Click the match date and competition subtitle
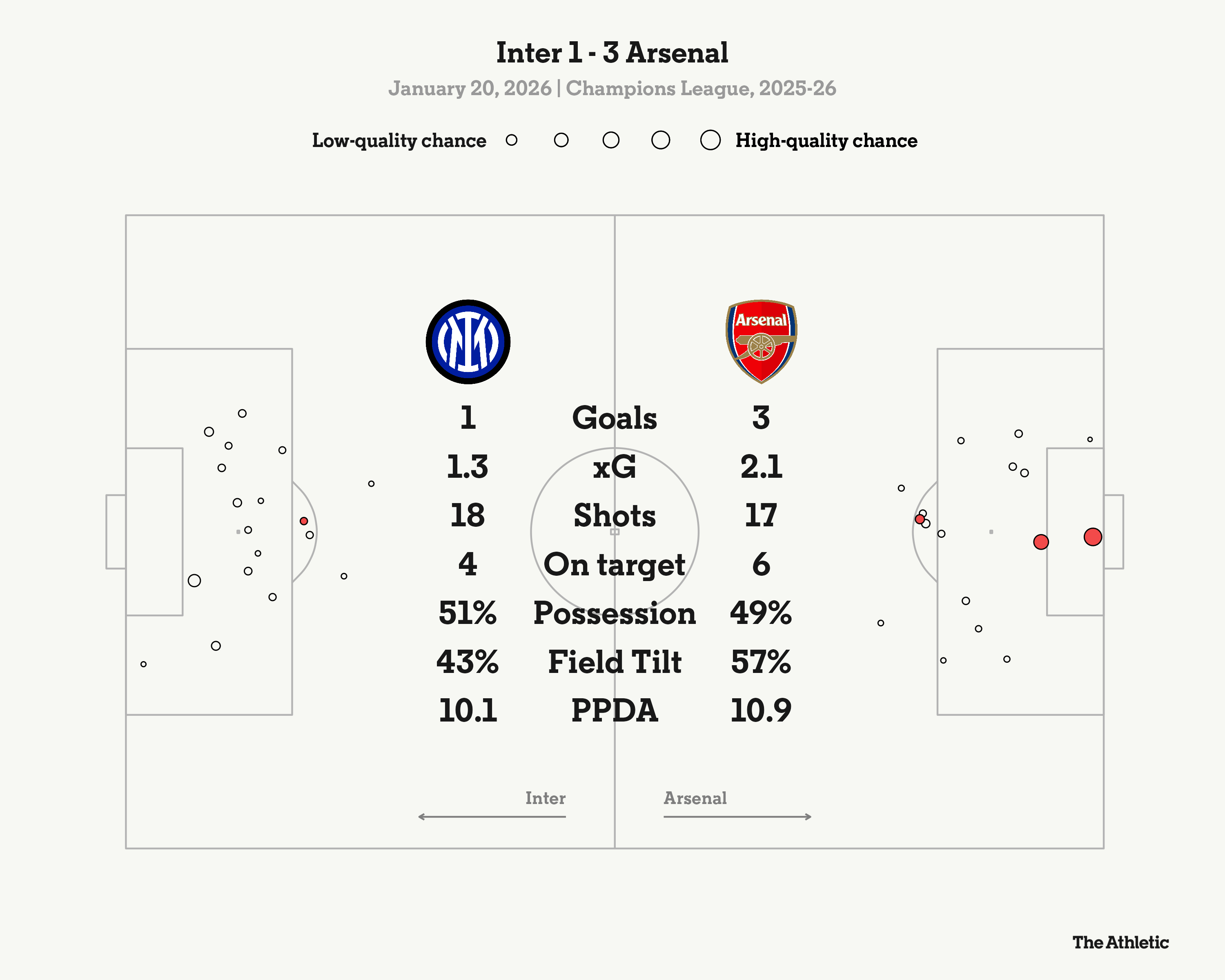This screenshot has height=980, width=1225. click(x=612, y=89)
